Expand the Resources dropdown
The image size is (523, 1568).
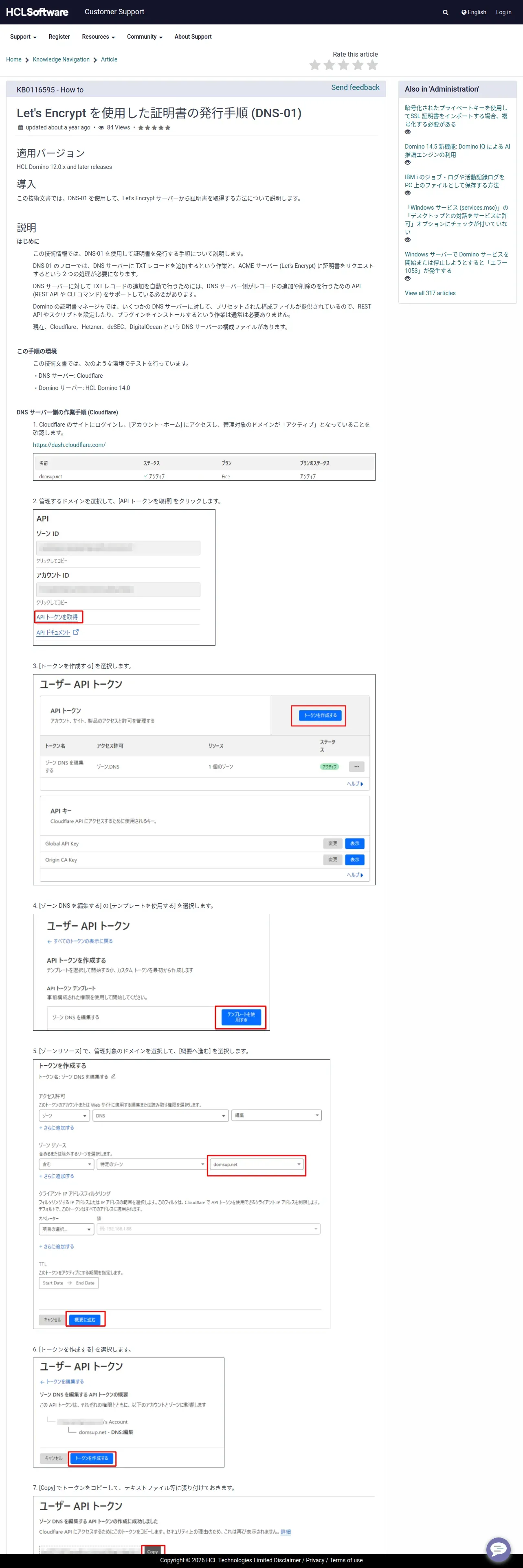tap(98, 37)
